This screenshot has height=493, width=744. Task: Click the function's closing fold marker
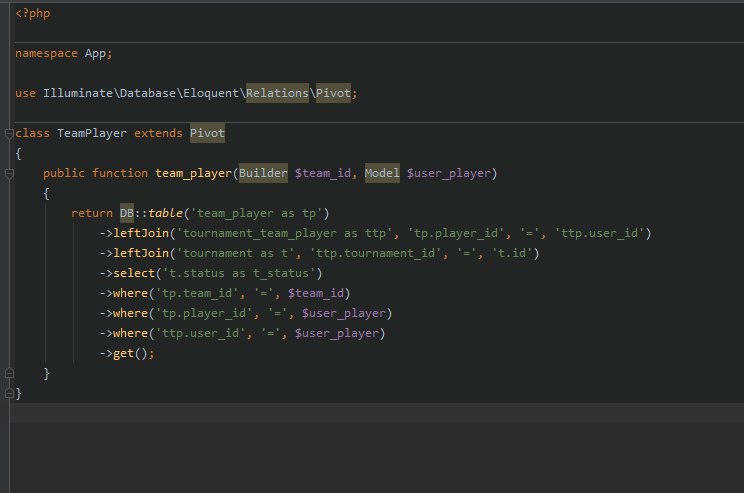(x=9, y=373)
